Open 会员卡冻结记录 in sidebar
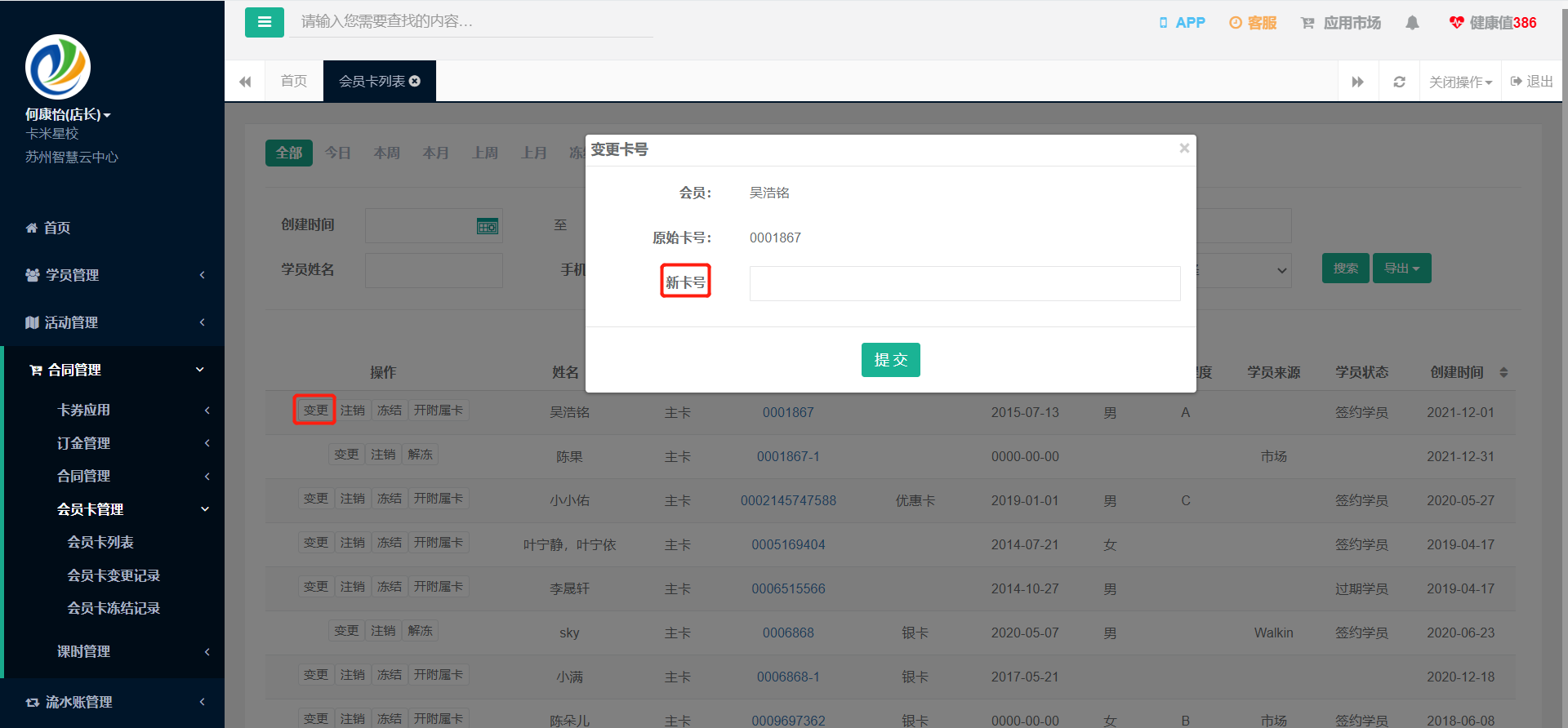 click(114, 608)
